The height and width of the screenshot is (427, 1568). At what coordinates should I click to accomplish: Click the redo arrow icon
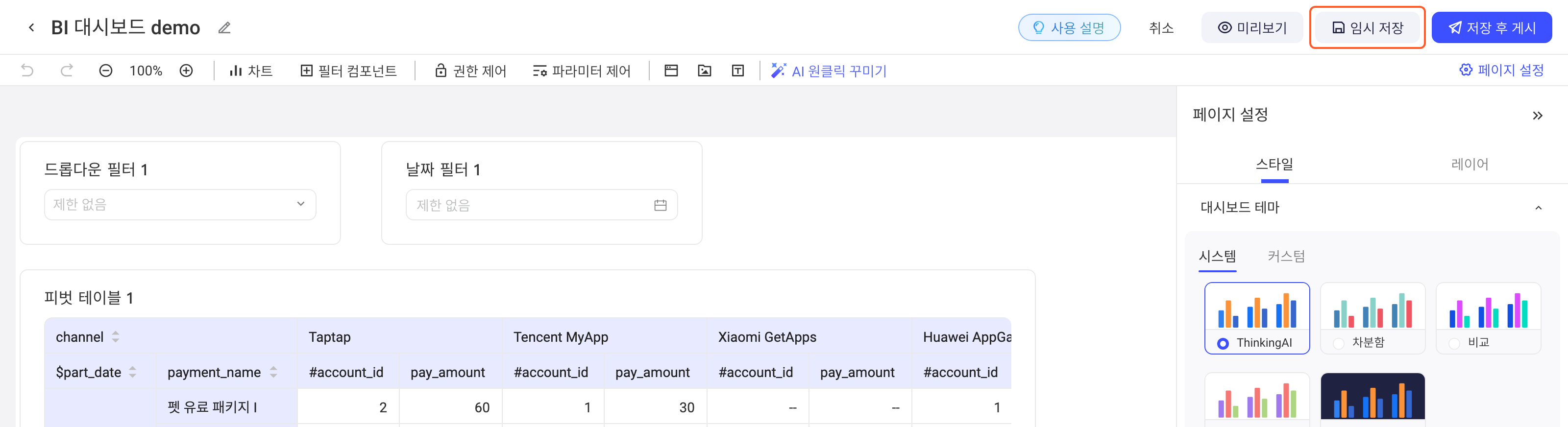67,71
